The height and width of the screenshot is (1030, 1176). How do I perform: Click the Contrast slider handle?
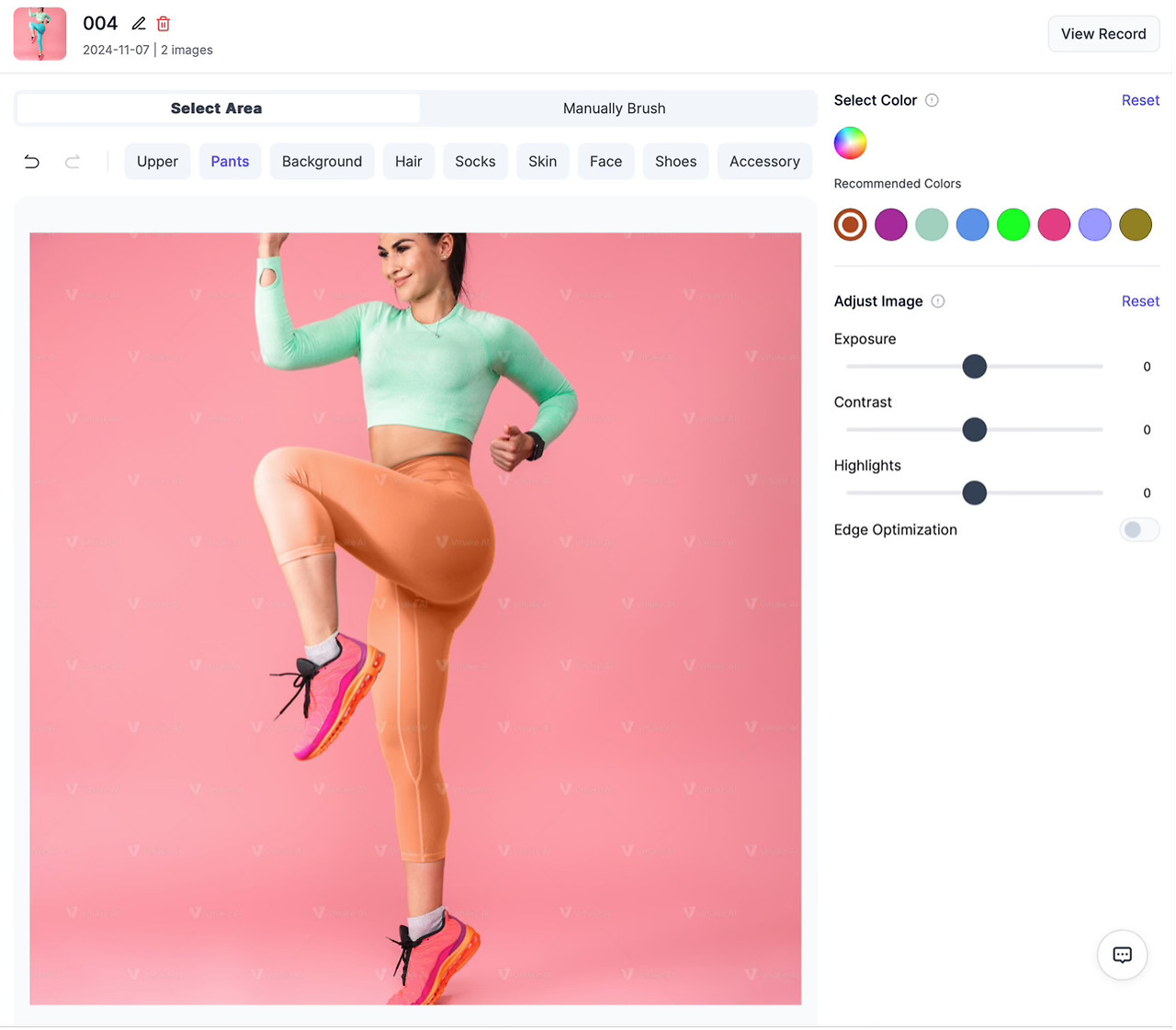[x=974, y=430]
